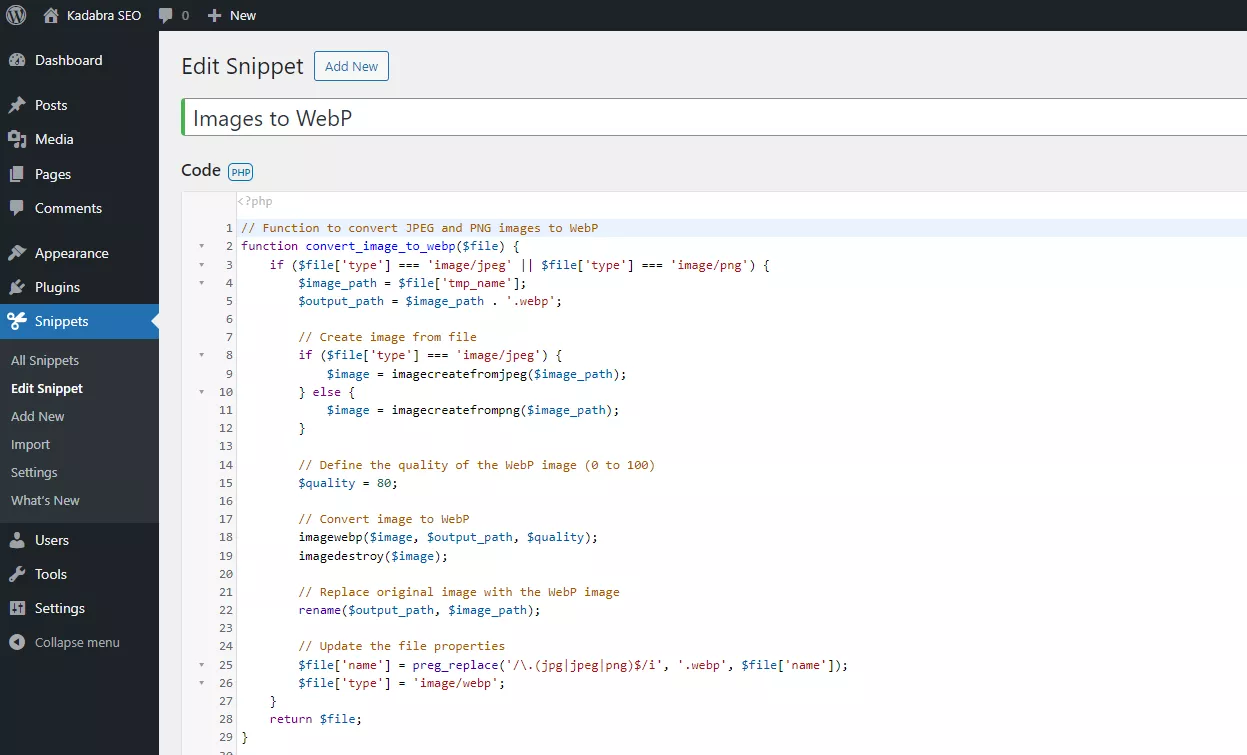Toggle fold arrow at line 26

click(x=202, y=683)
